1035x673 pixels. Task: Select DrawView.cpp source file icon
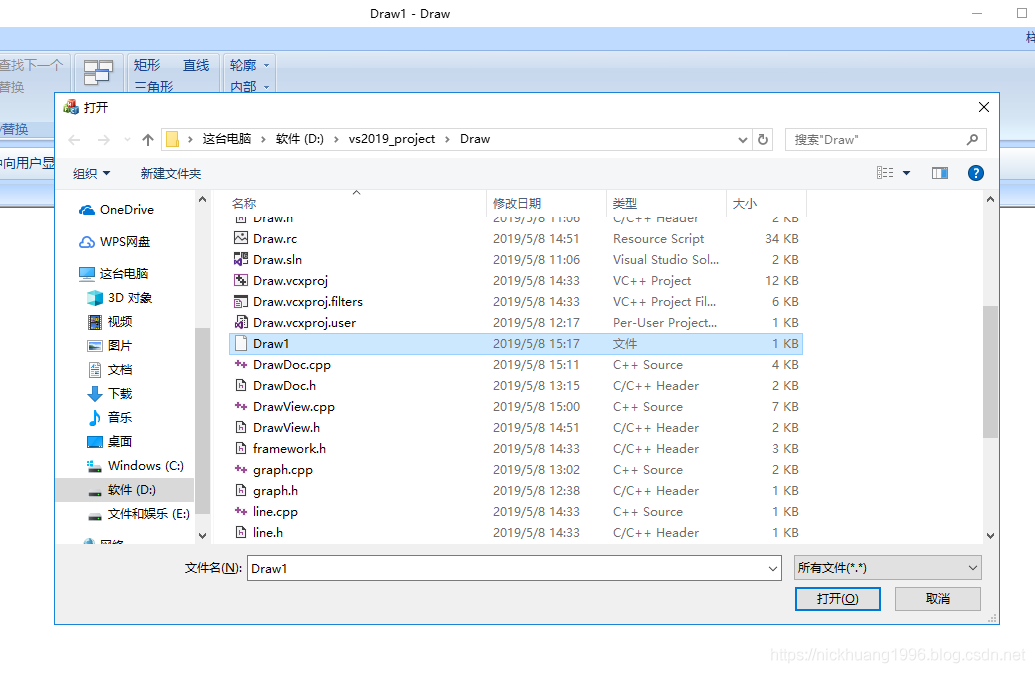click(241, 406)
